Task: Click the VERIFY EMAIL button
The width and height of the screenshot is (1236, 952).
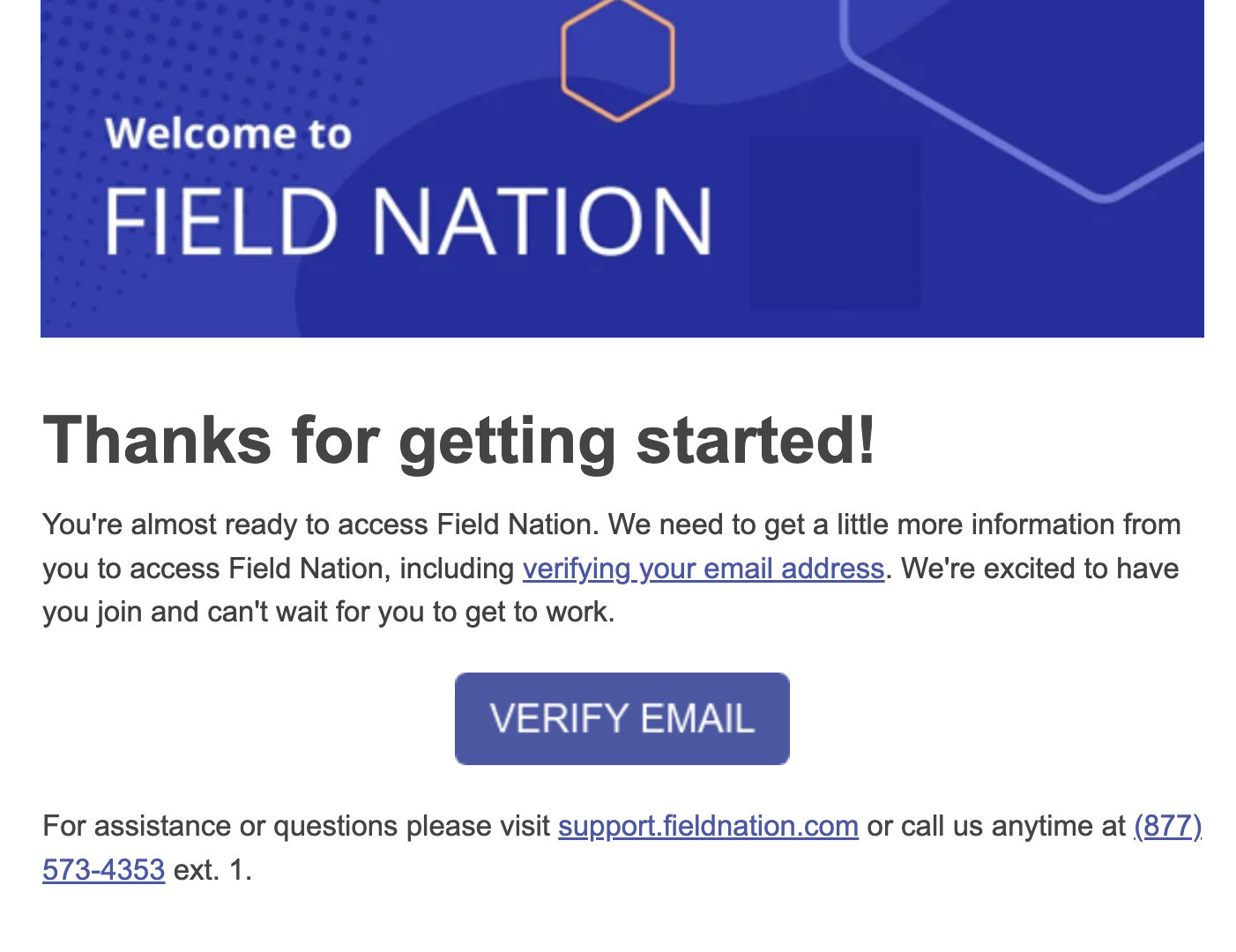Action: [x=621, y=718]
